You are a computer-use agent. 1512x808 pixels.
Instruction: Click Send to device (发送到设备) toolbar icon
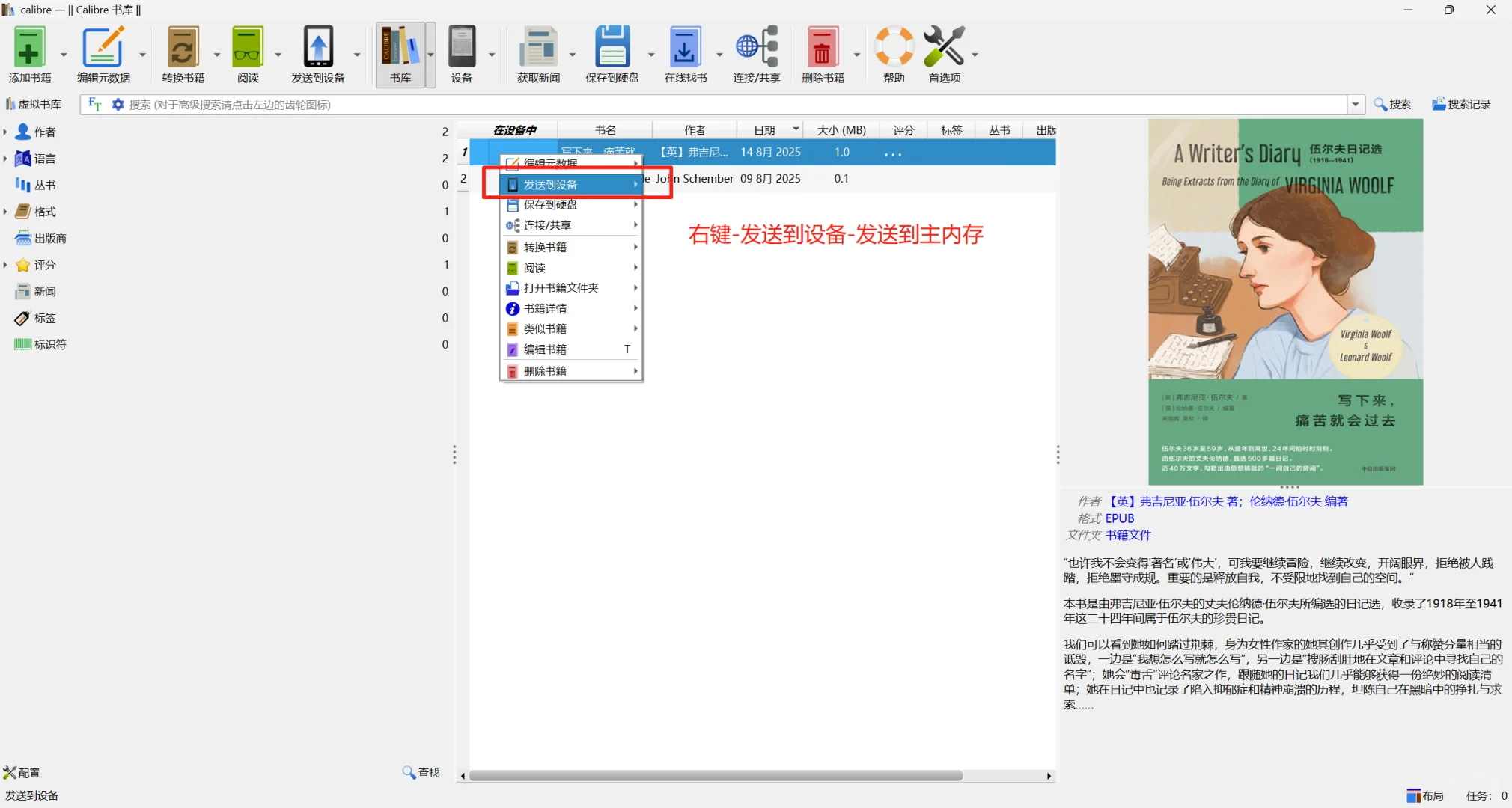click(x=318, y=47)
